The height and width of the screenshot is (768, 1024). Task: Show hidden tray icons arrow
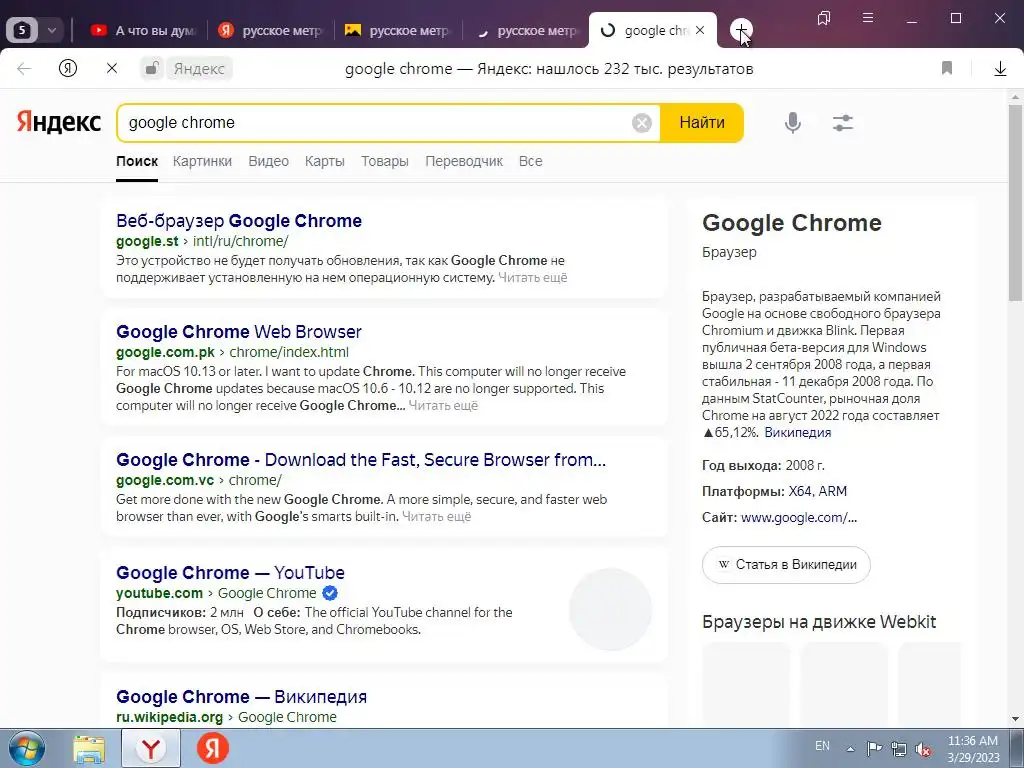[x=850, y=749]
